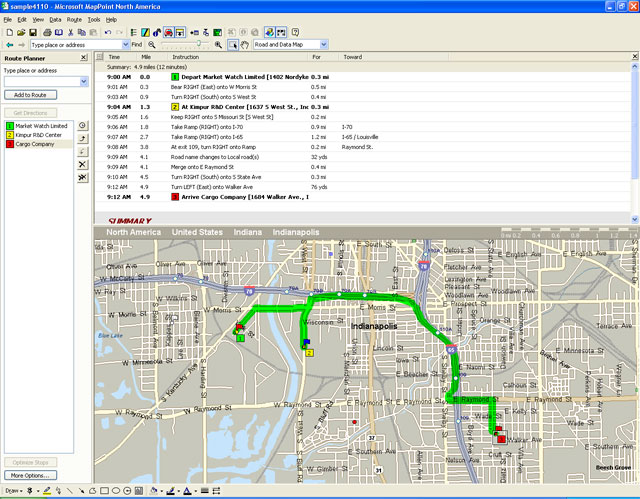This screenshot has width=640, height=499.
Task: Expand the Route Planner address combo box
Action: click(x=84, y=82)
